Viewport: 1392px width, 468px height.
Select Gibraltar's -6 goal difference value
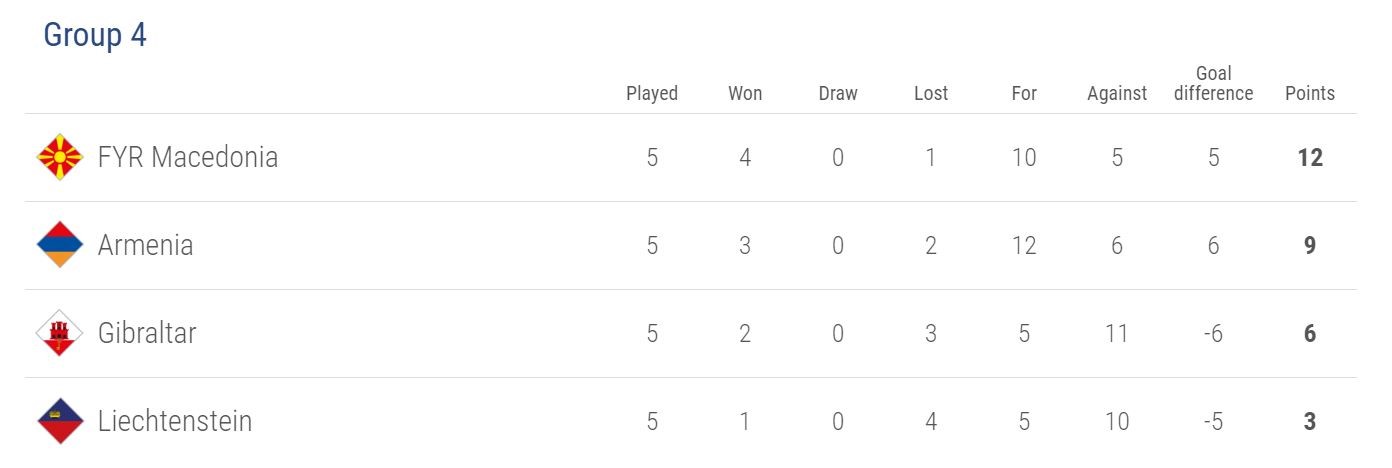(x=1213, y=333)
